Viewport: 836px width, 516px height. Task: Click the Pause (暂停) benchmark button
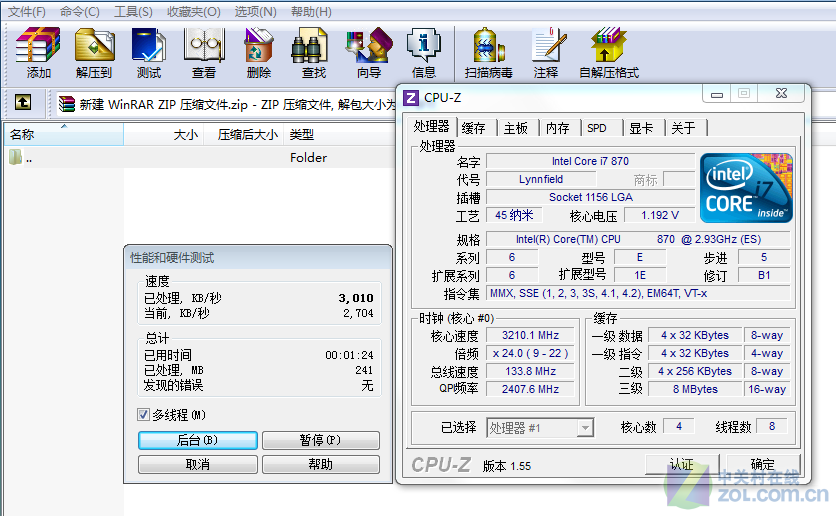(x=320, y=440)
